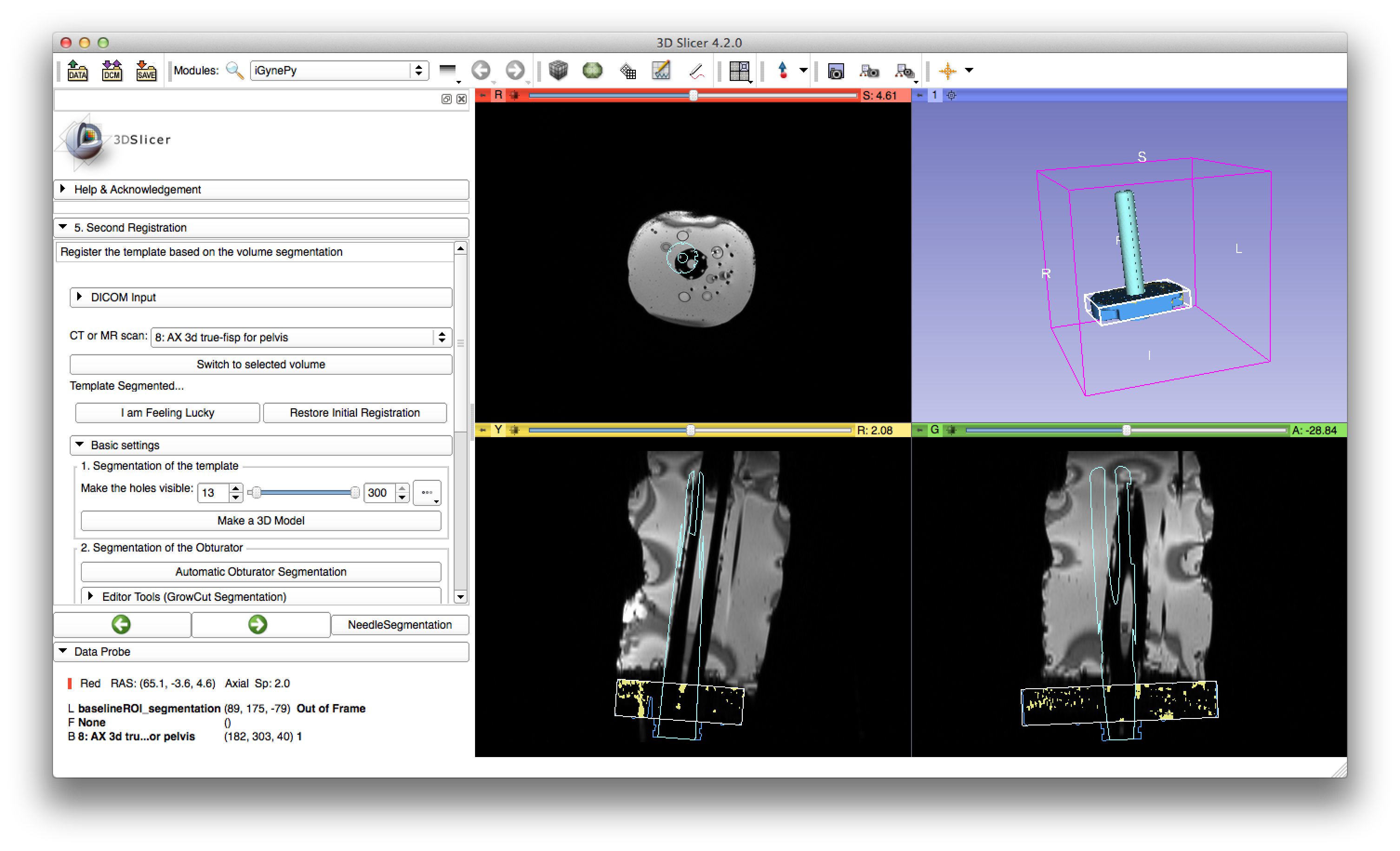Click the SAVE data icon
1400x851 pixels.
(x=146, y=71)
